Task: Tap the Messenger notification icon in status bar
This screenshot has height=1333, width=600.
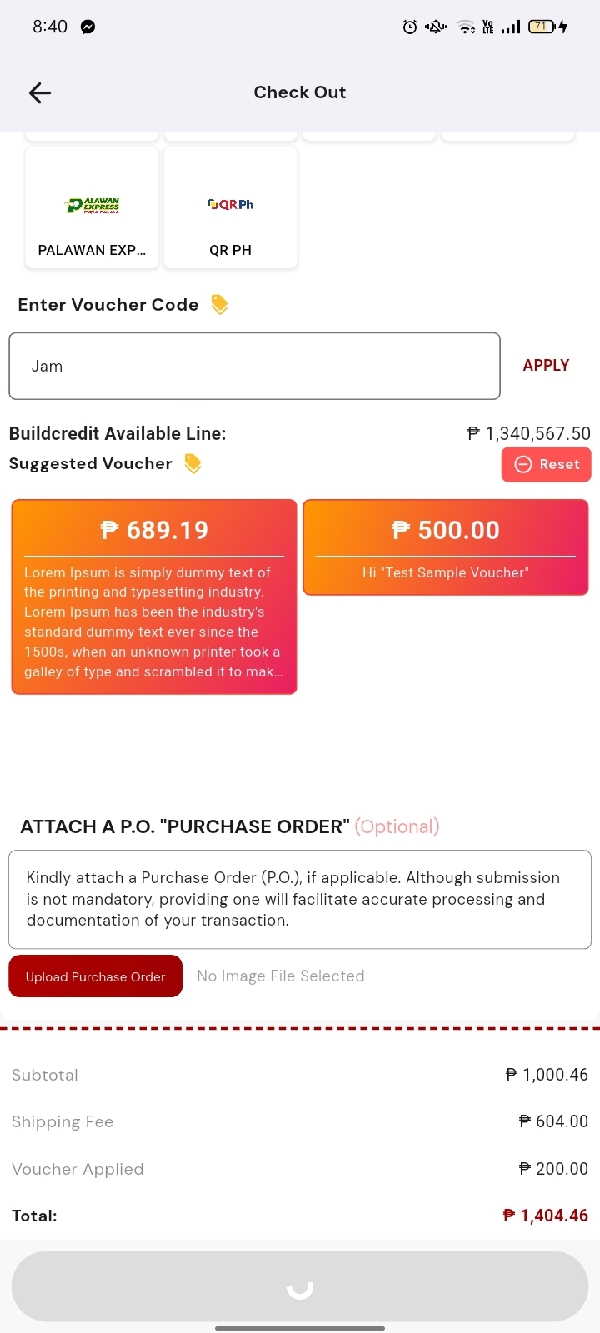Action: click(x=88, y=27)
